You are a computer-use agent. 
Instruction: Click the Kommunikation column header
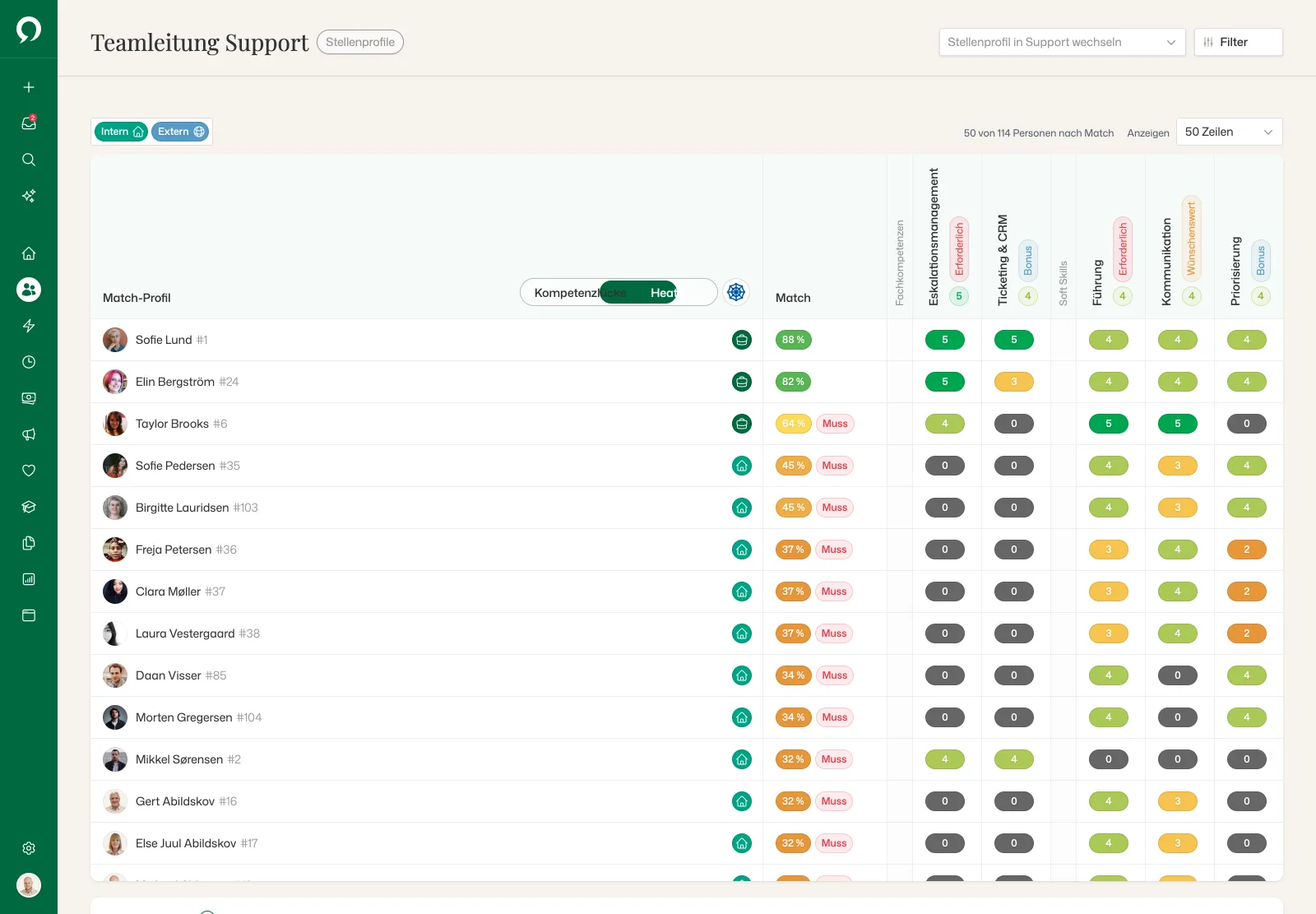tap(1166, 262)
